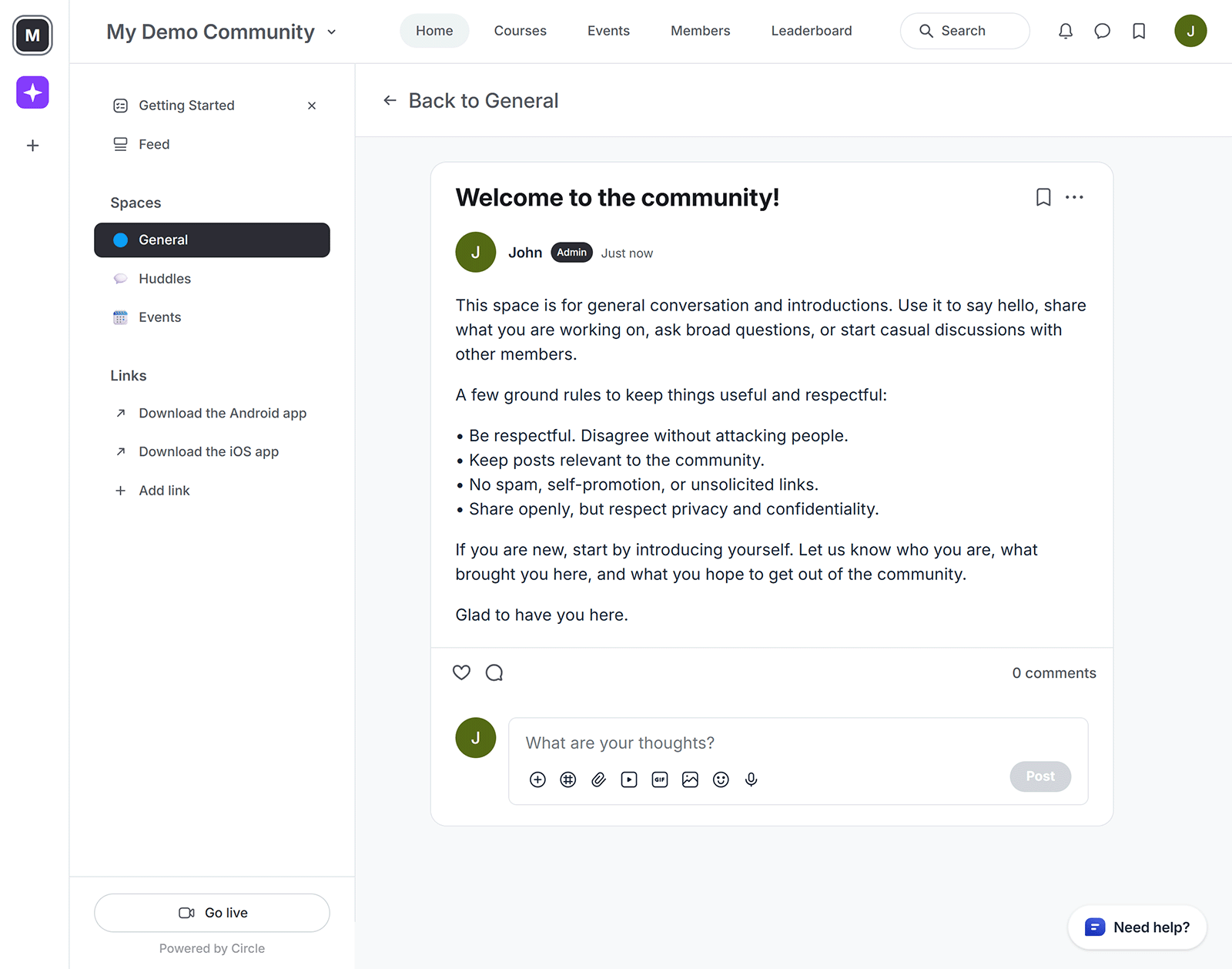Screen dimensions: 1232x969
Task: Switch to the Leaderboard tab
Action: [811, 31]
